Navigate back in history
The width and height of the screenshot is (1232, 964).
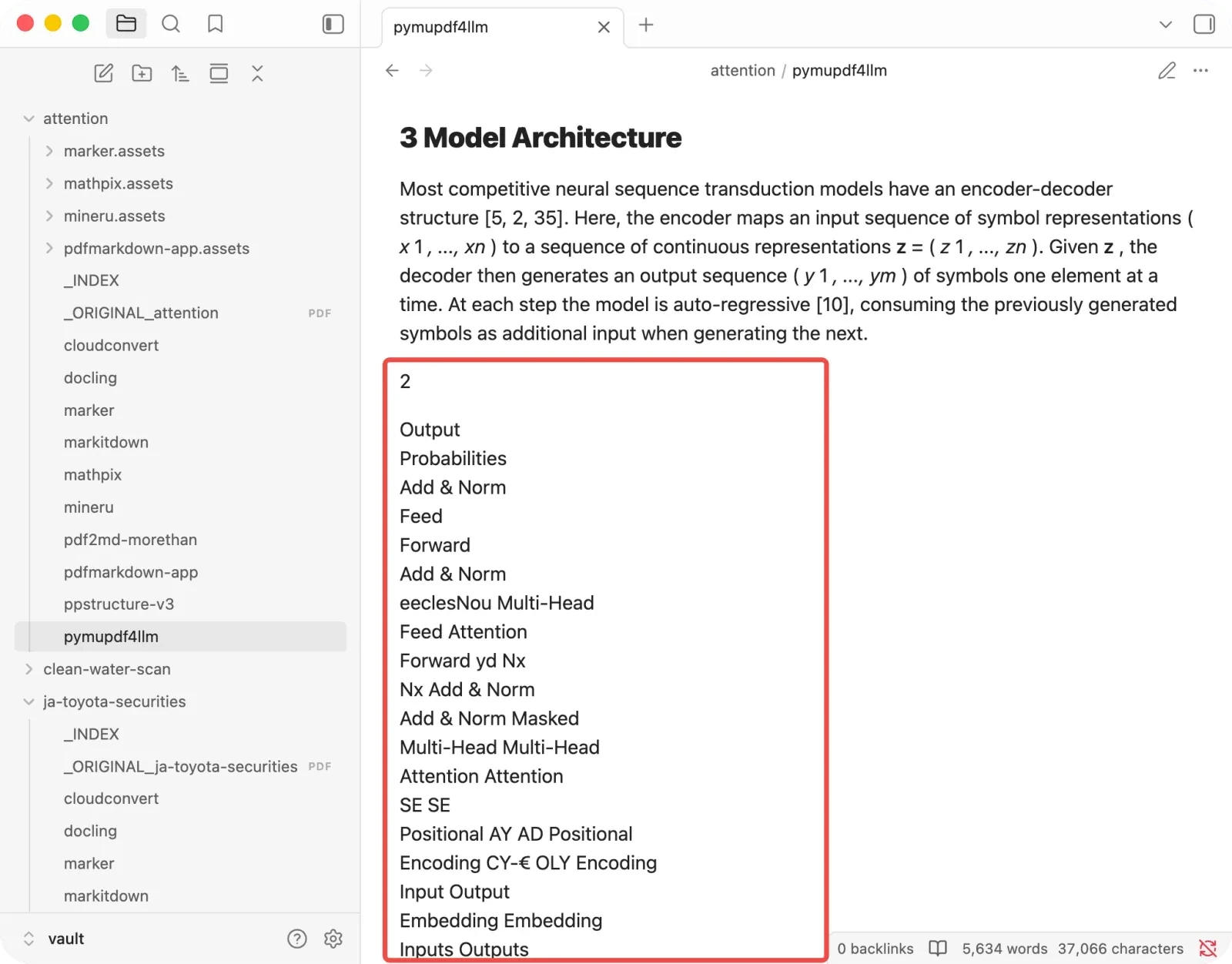[x=392, y=70]
